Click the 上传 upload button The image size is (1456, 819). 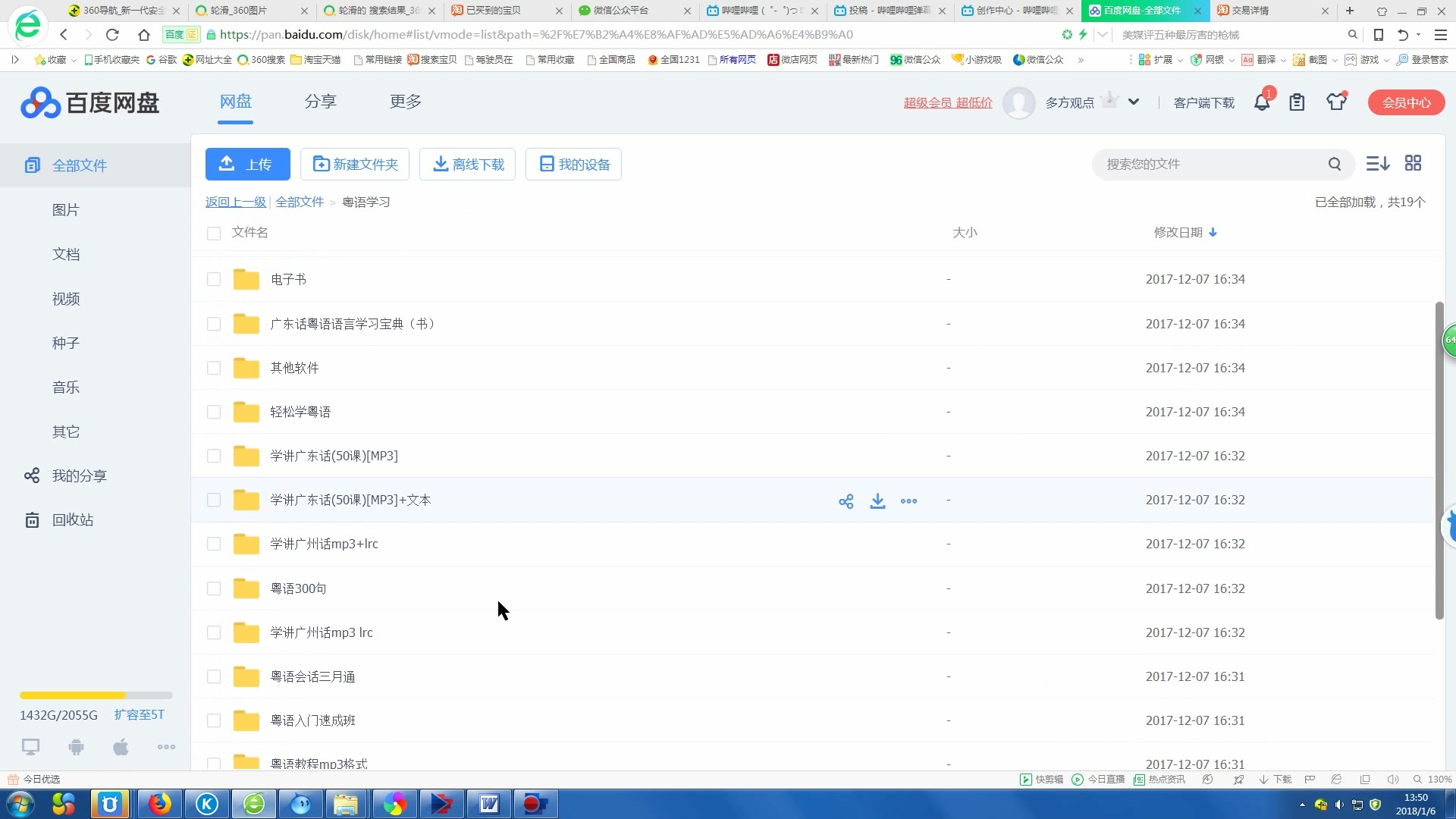click(248, 165)
